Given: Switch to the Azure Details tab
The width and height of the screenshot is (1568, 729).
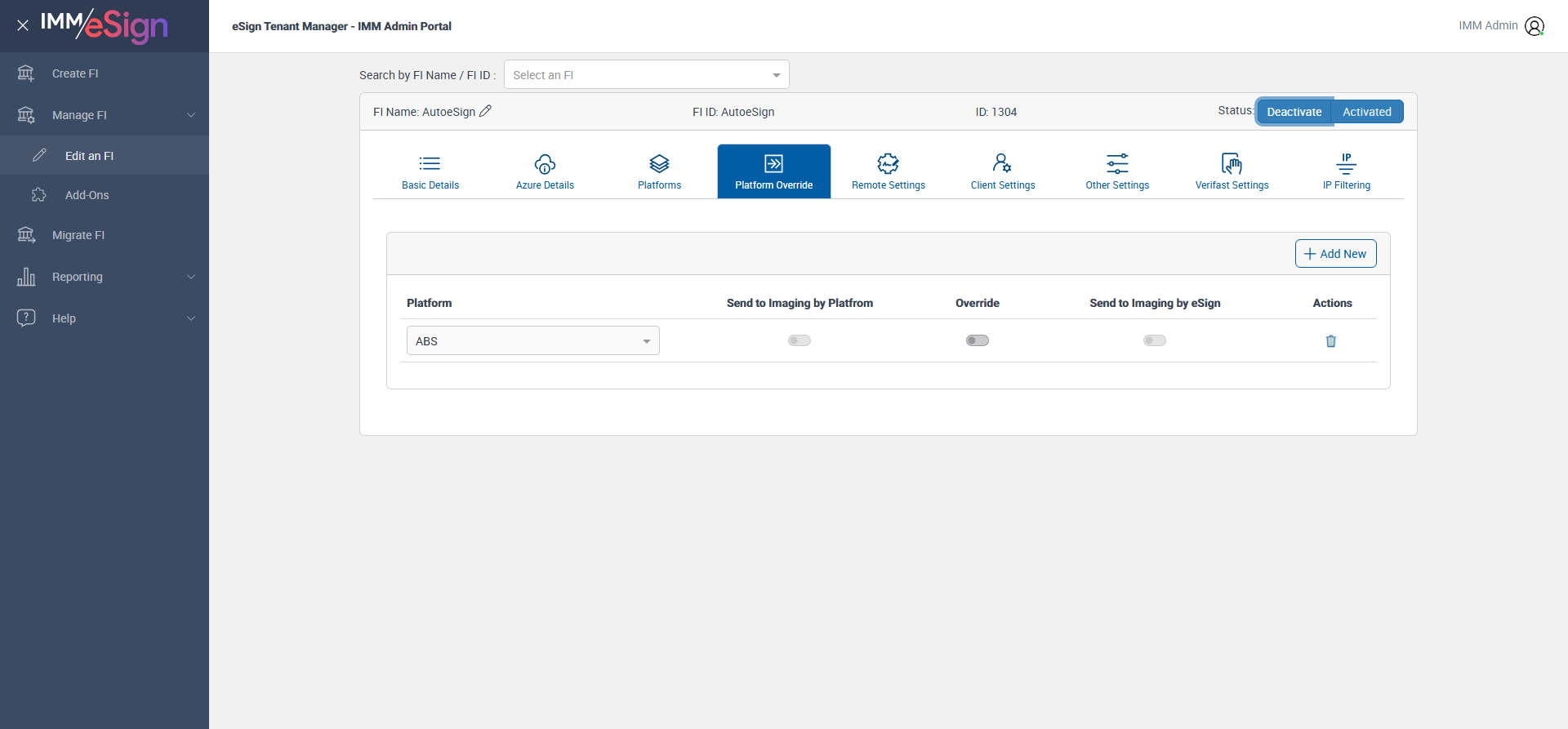Looking at the screenshot, I should click(545, 171).
